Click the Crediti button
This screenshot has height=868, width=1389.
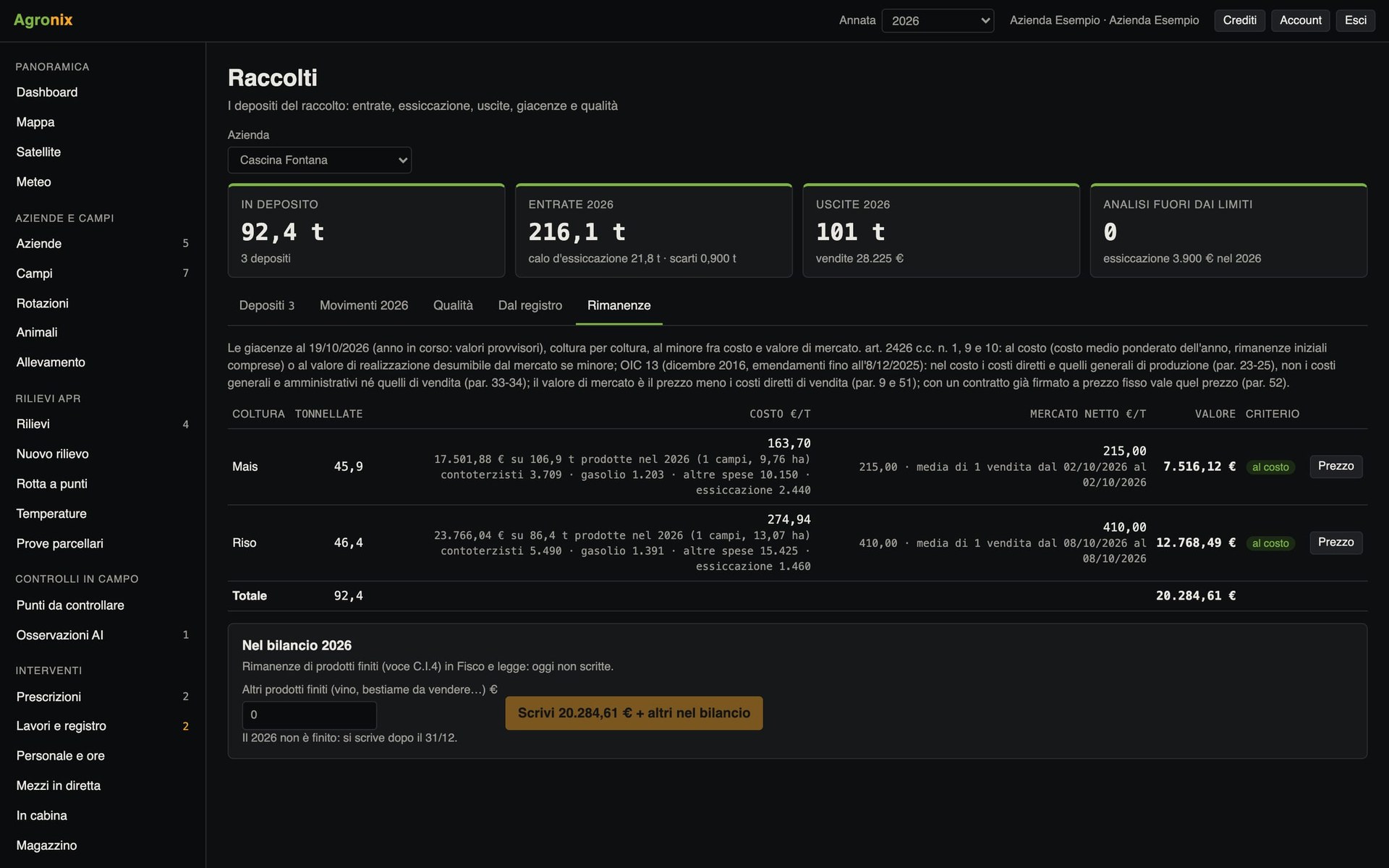point(1239,20)
